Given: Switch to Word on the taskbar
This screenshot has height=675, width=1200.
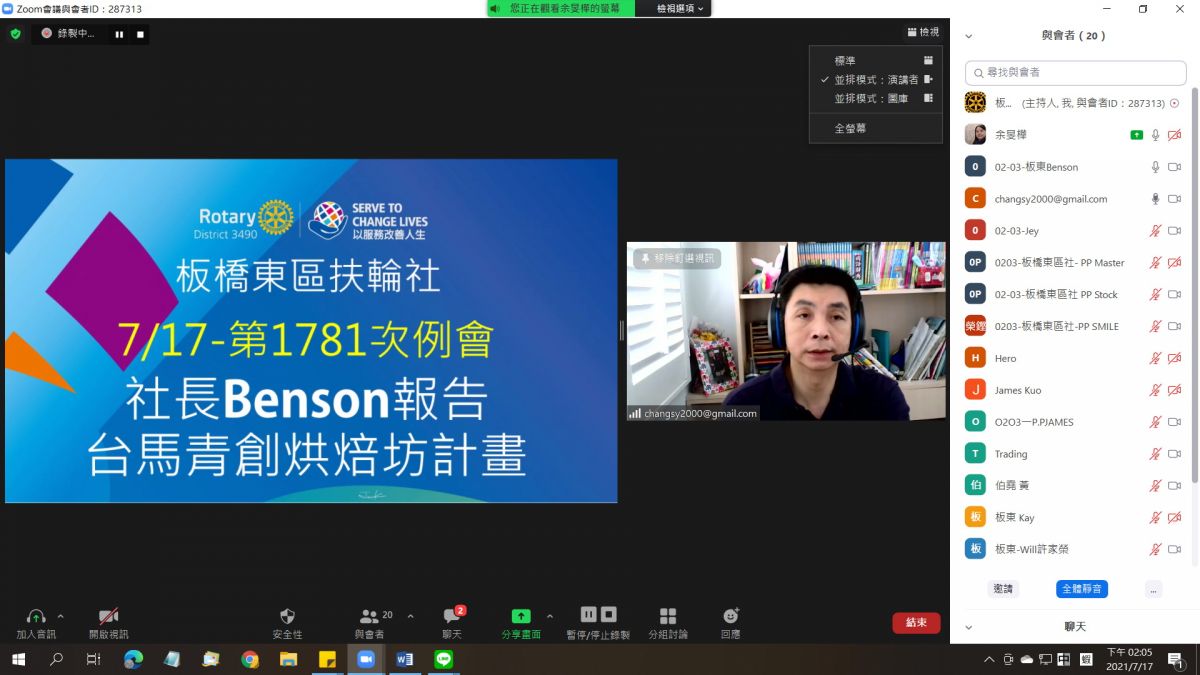Looking at the screenshot, I should click(x=405, y=659).
